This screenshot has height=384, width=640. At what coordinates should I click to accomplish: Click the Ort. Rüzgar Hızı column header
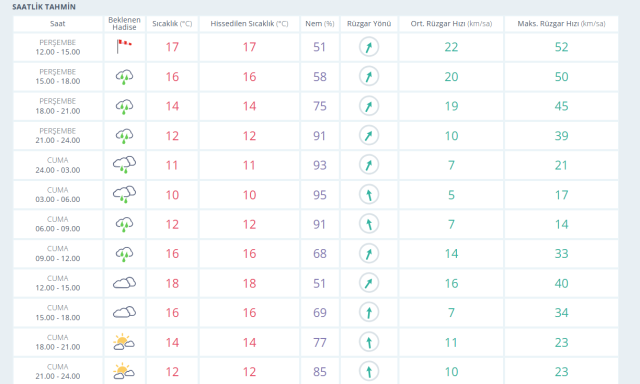[451, 24]
